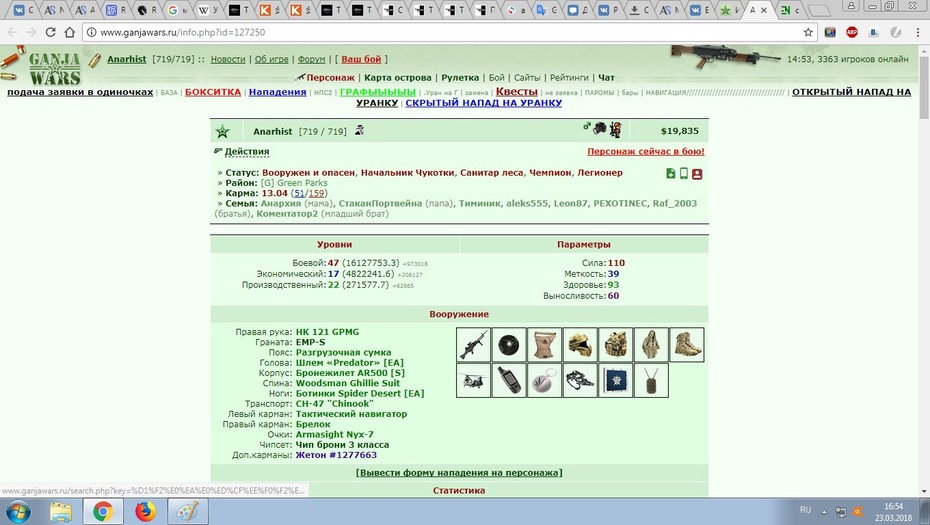
Task: Click 'Вывести форму нападения на персонажа'
Action: 459,473
